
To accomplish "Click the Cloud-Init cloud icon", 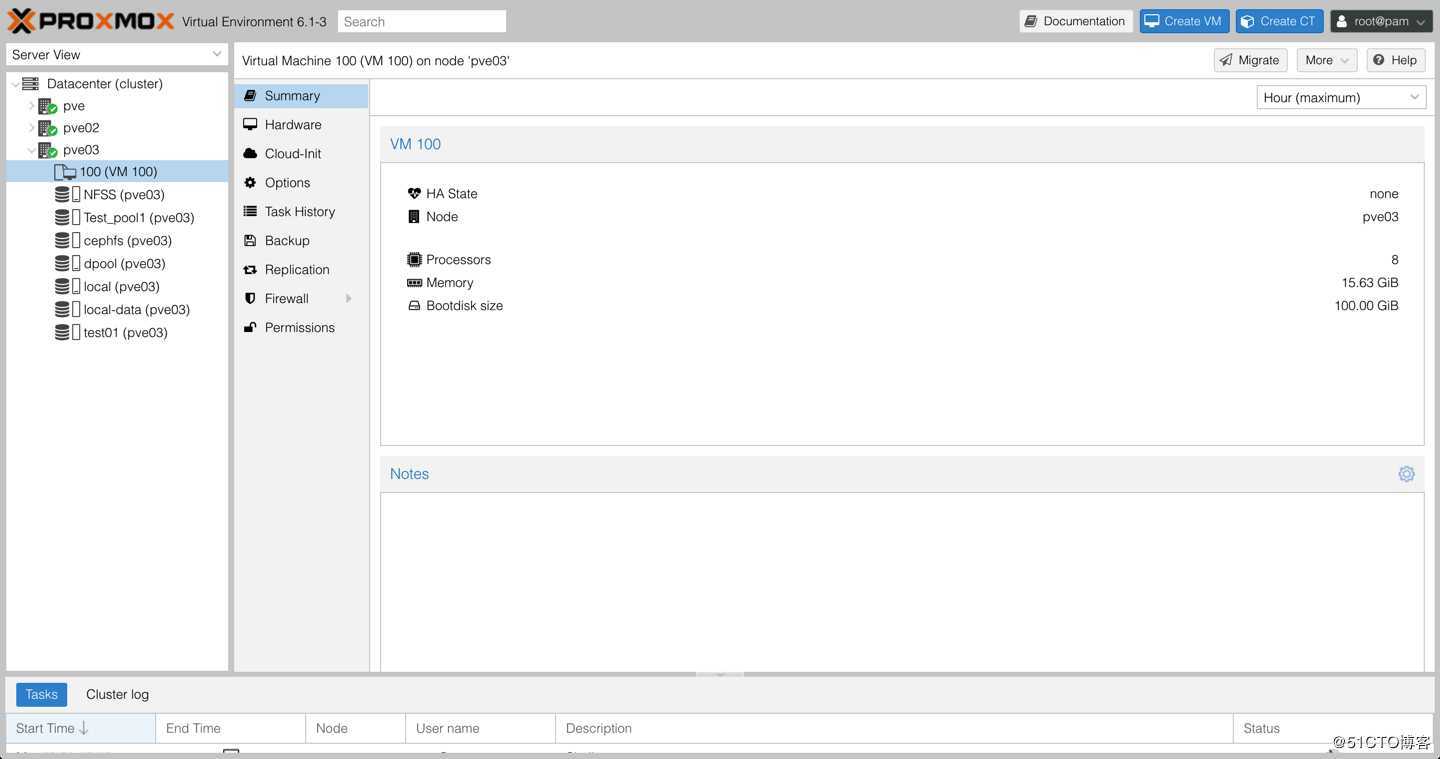I will [250, 154].
